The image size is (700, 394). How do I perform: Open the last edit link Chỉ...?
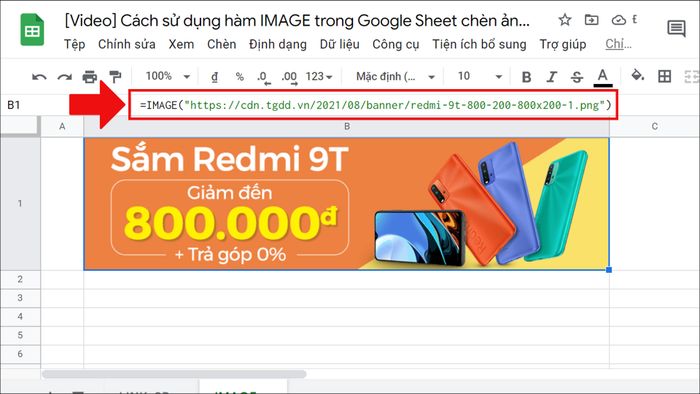point(618,44)
